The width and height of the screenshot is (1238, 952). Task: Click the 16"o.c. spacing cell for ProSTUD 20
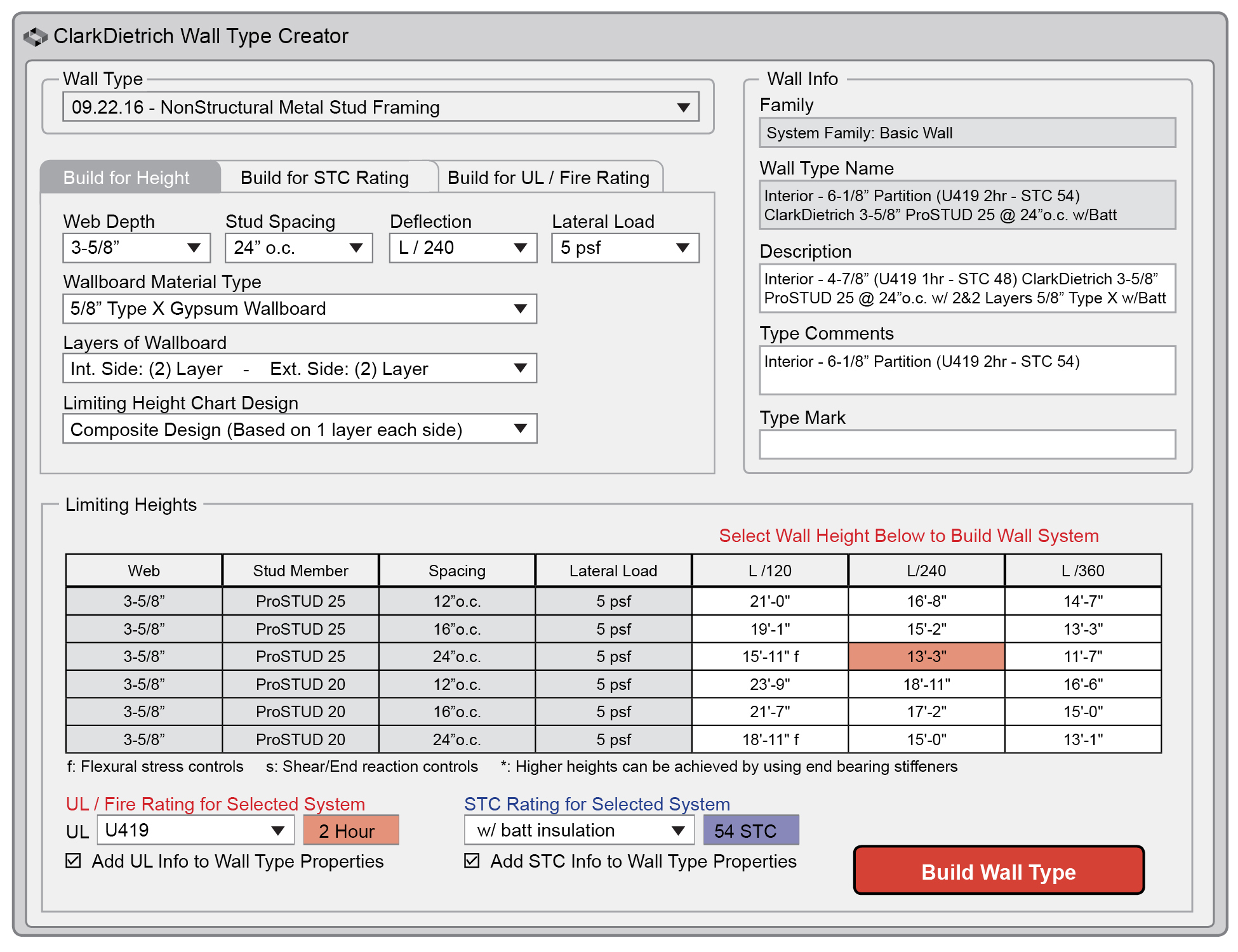pyautogui.click(x=457, y=711)
